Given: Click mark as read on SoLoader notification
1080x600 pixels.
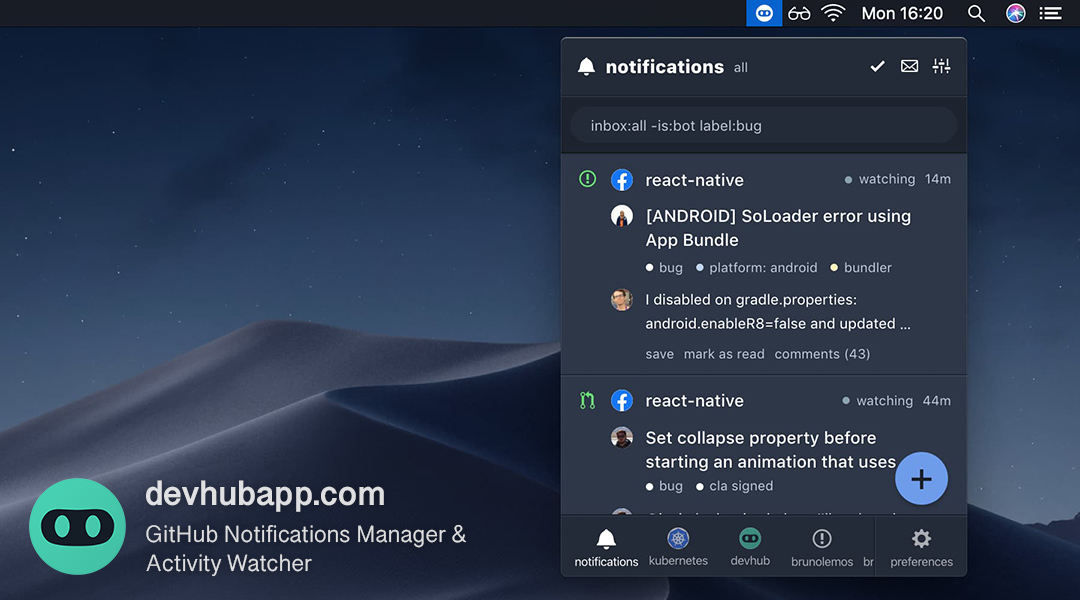Looking at the screenshot, I should (724, 354).
